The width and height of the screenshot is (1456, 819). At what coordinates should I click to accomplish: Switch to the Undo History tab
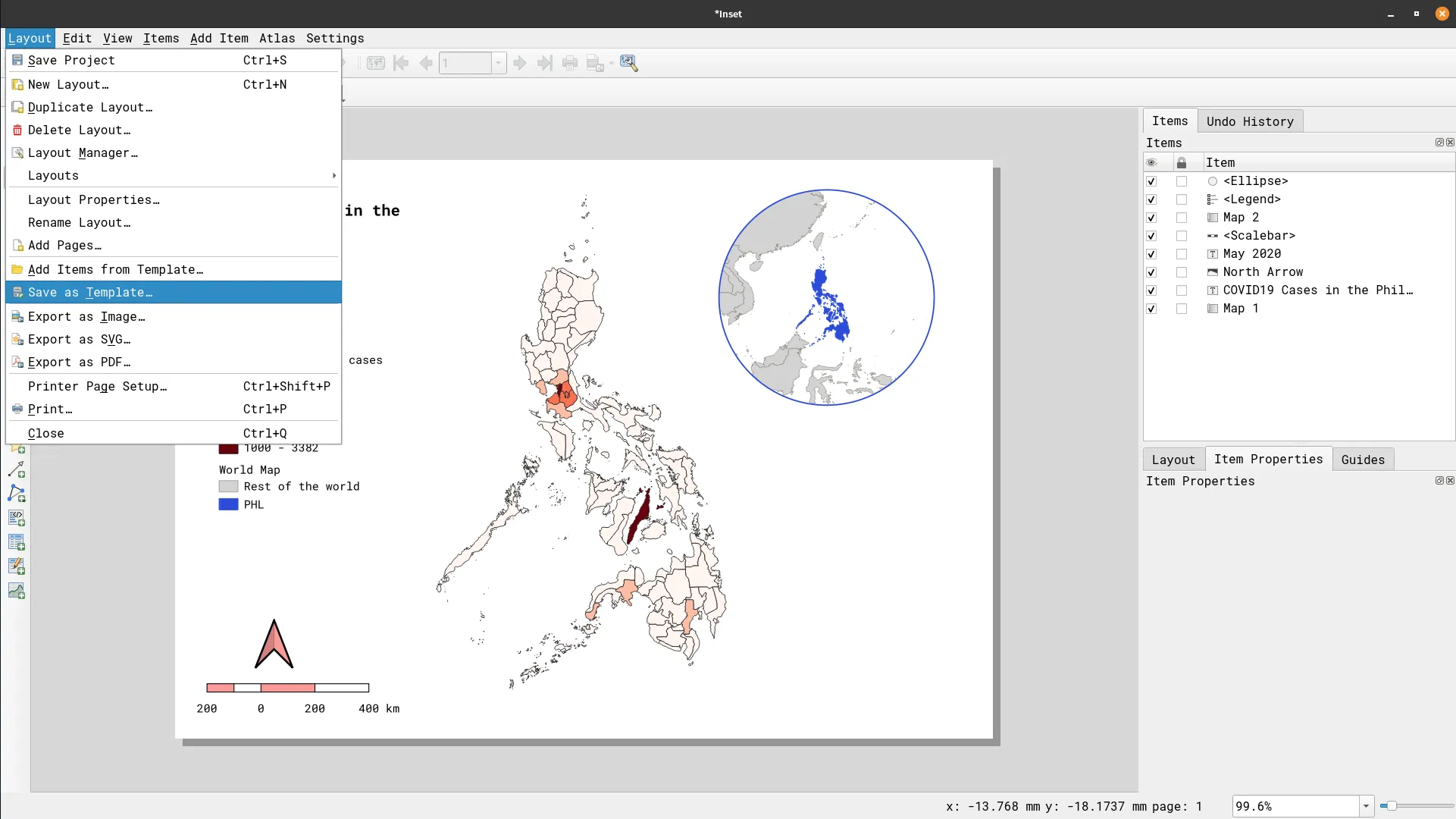coord(1249,121)
